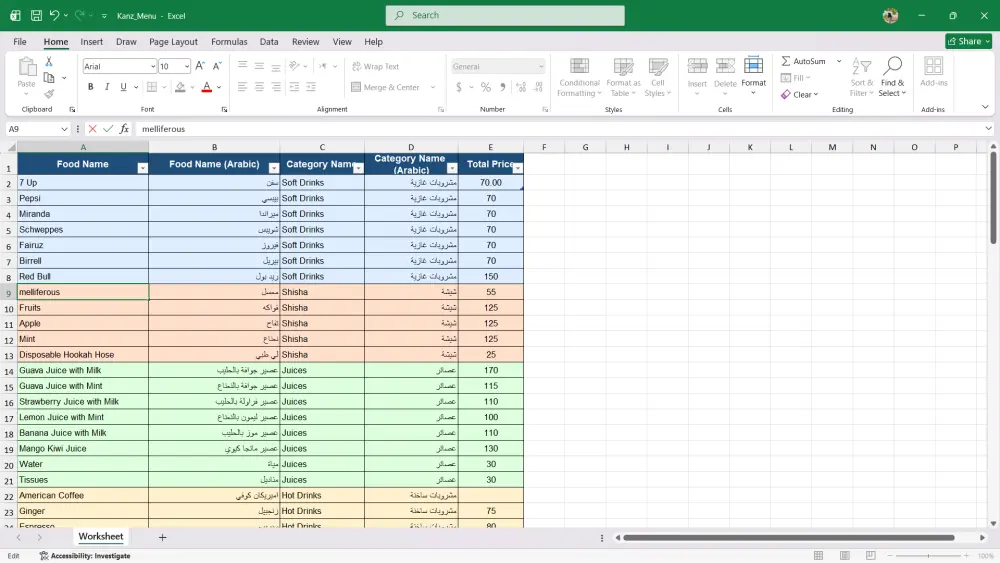
Task: Click the zoom slider in status bar
Action: [928, 556]
